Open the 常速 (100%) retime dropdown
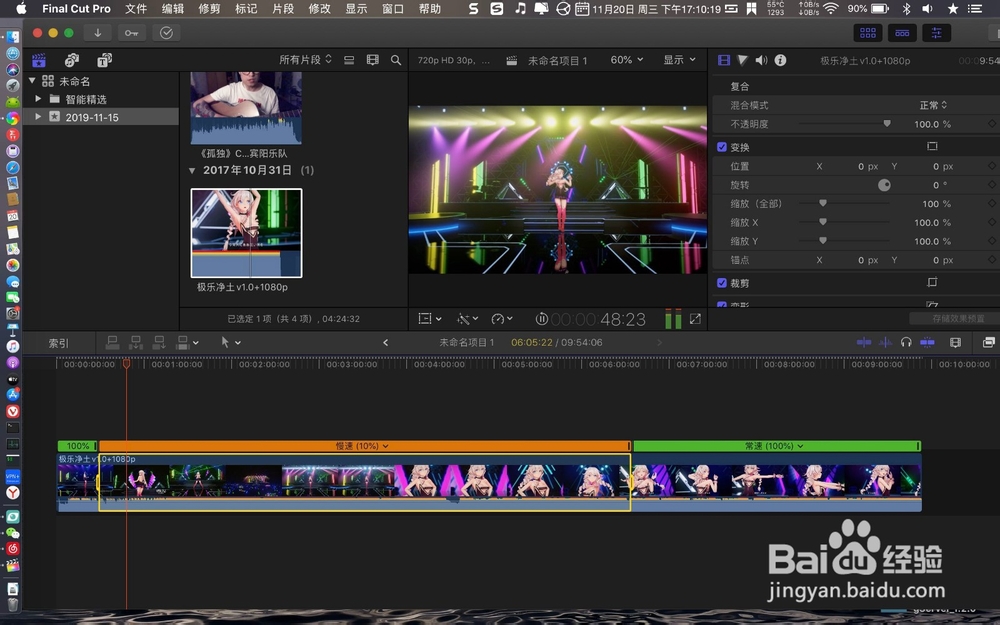This screenshot has width=1000, height=625. click(774, 446)
